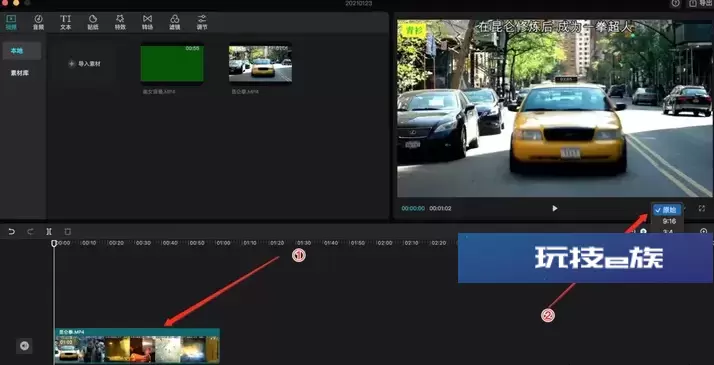The width and height of the screenshot is (714, 365).
Task: Open the 转场 (Transitions) tab
Action: [x=147, y=22]
